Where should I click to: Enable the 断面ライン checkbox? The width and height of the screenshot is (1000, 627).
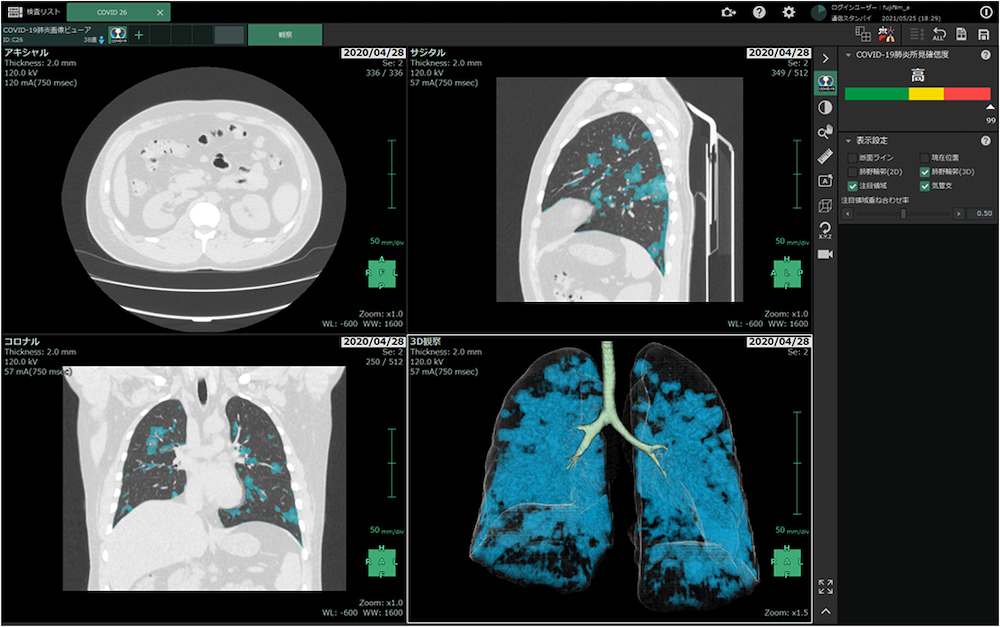[x=852, y=158]
